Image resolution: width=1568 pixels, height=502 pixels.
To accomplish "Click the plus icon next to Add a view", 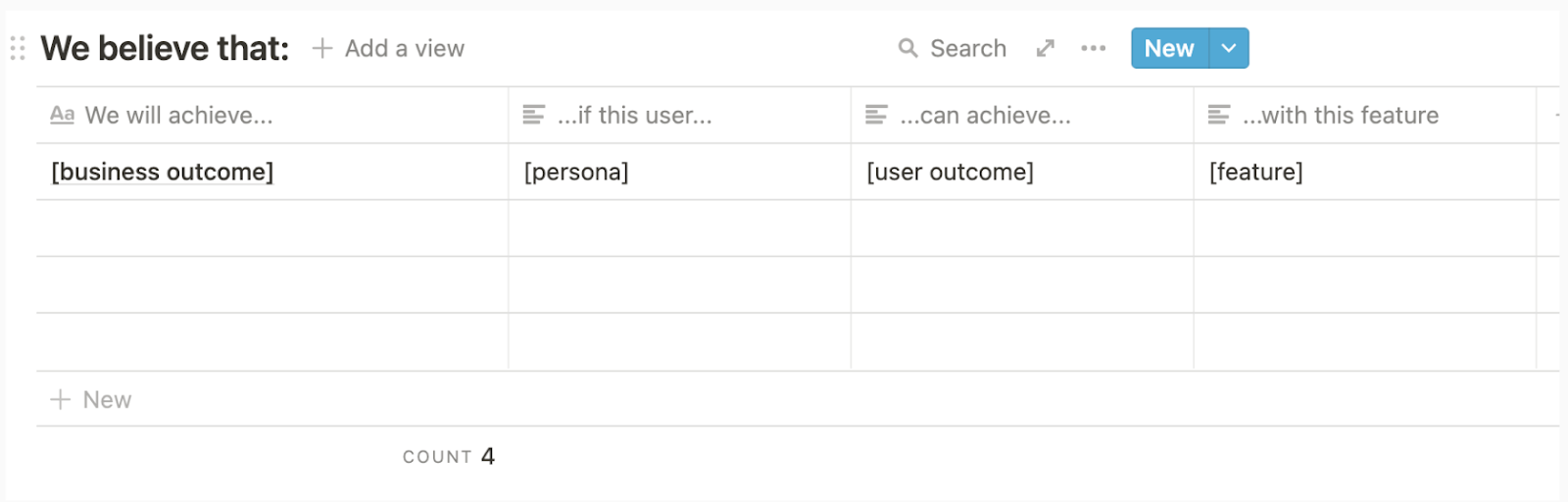I will coord(321,48).
